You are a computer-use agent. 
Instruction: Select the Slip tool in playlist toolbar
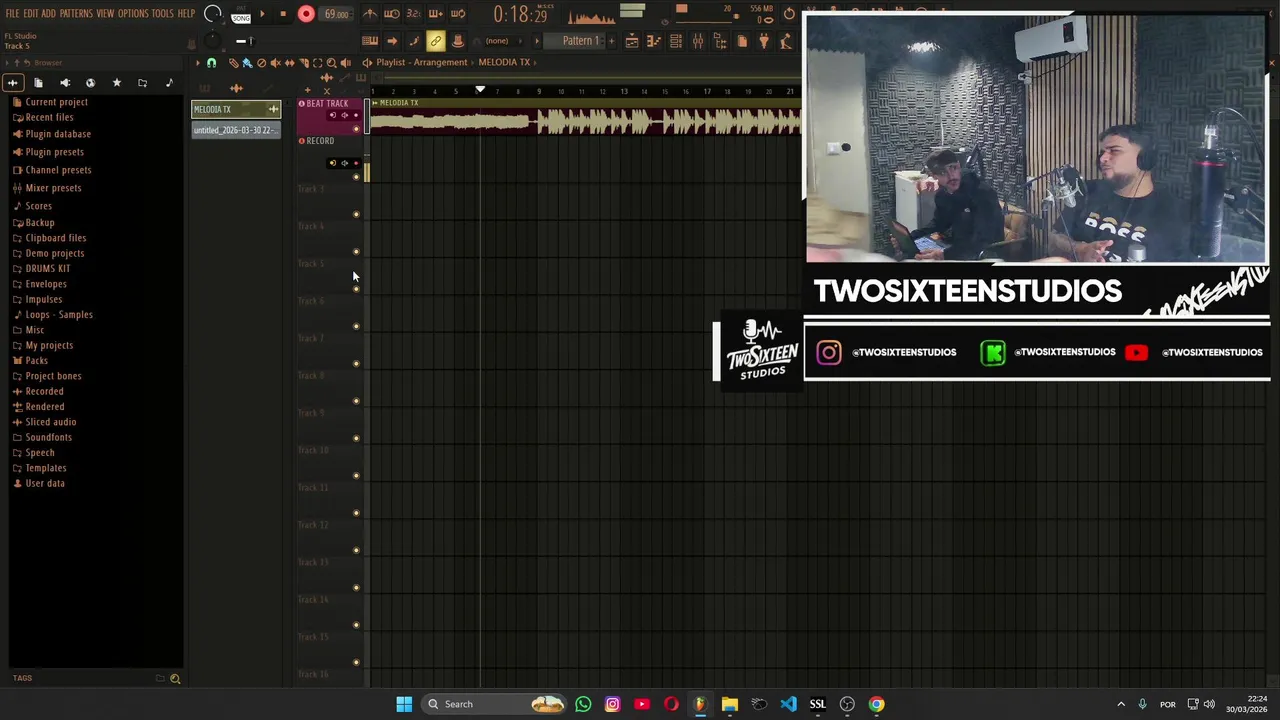(x=289, y=63)
